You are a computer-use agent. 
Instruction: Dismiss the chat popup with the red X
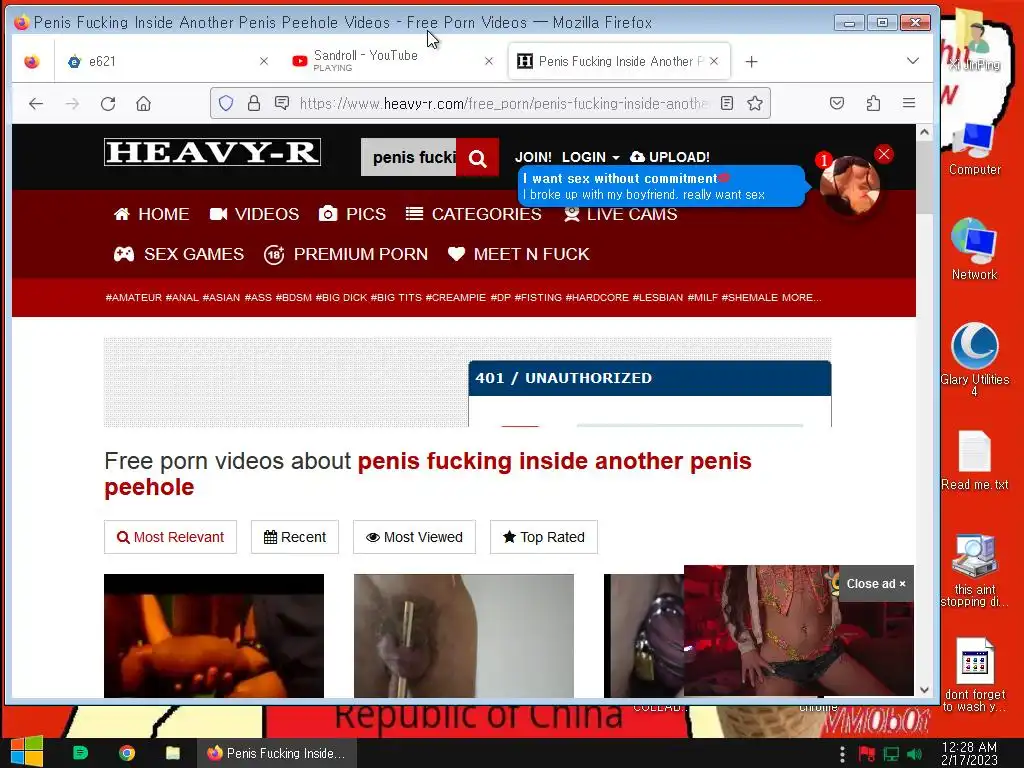[884, 154]
